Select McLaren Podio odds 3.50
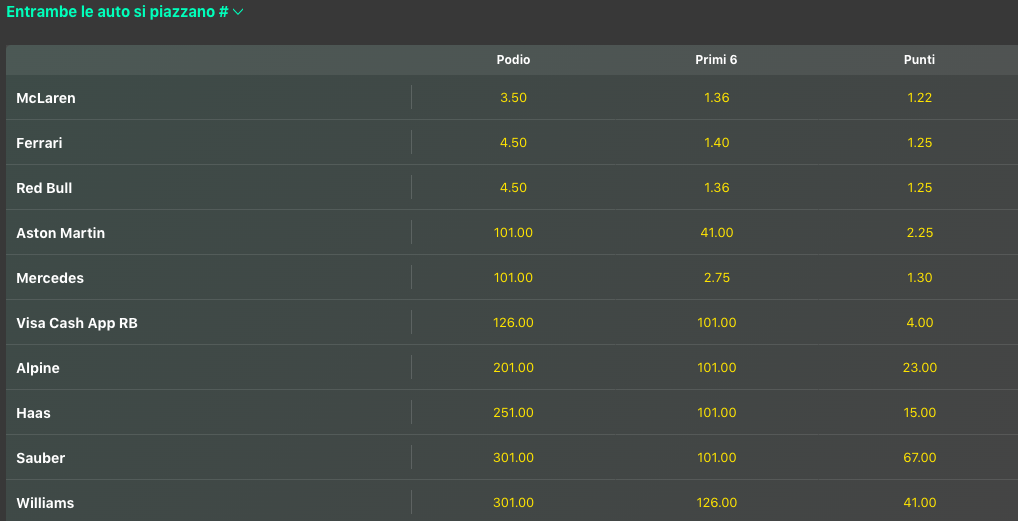Viewport: 1018px width, 521px height. [513, 98]
